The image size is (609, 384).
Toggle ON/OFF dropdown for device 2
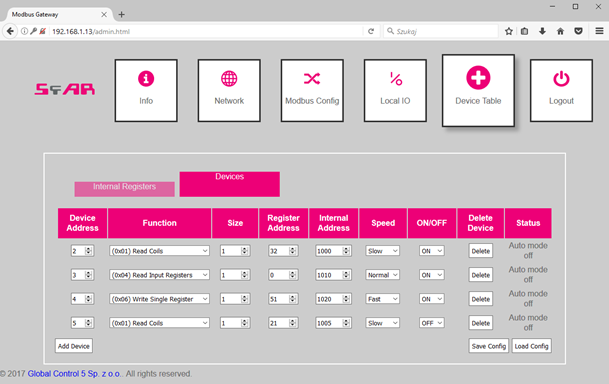pyautogui.click(x=432, y=251)
